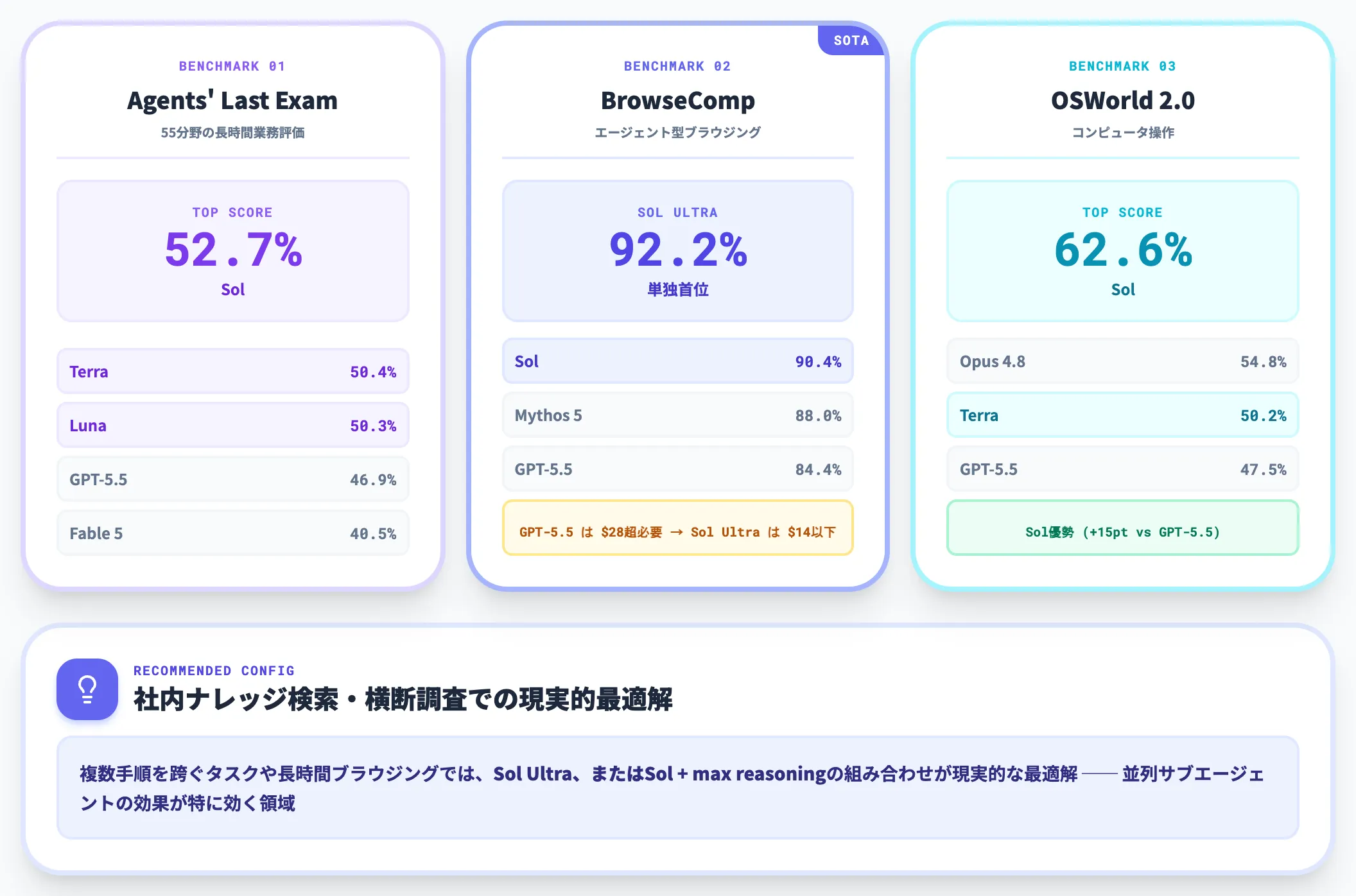Click TOP SCORE label in Agents' Last Exam card

[x=232, y=212]
